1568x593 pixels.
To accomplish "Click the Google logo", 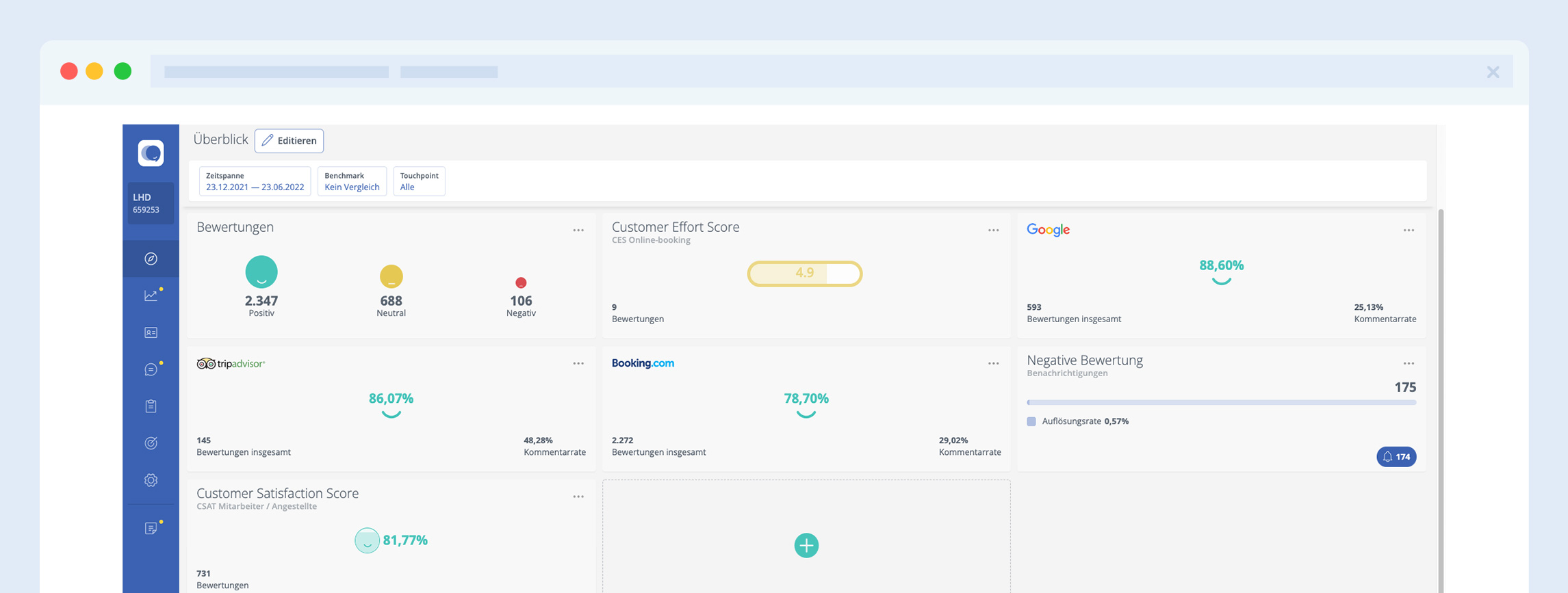I will coord(1048,230).
